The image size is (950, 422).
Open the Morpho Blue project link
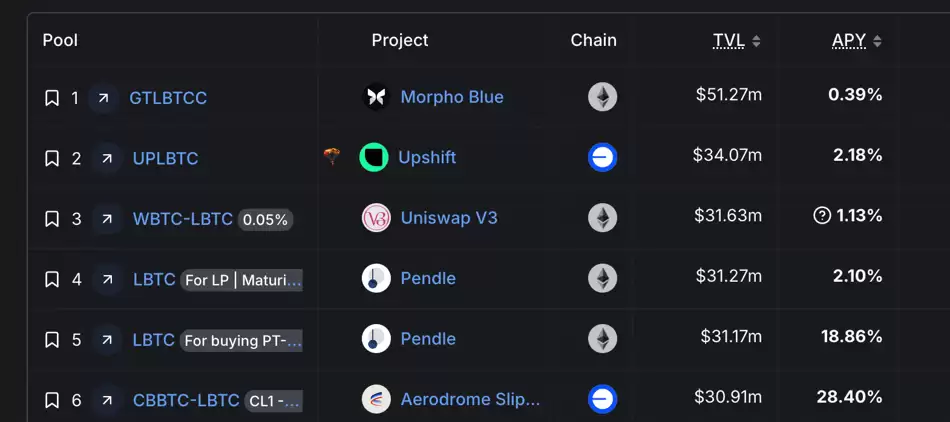(x=452, y=97)
